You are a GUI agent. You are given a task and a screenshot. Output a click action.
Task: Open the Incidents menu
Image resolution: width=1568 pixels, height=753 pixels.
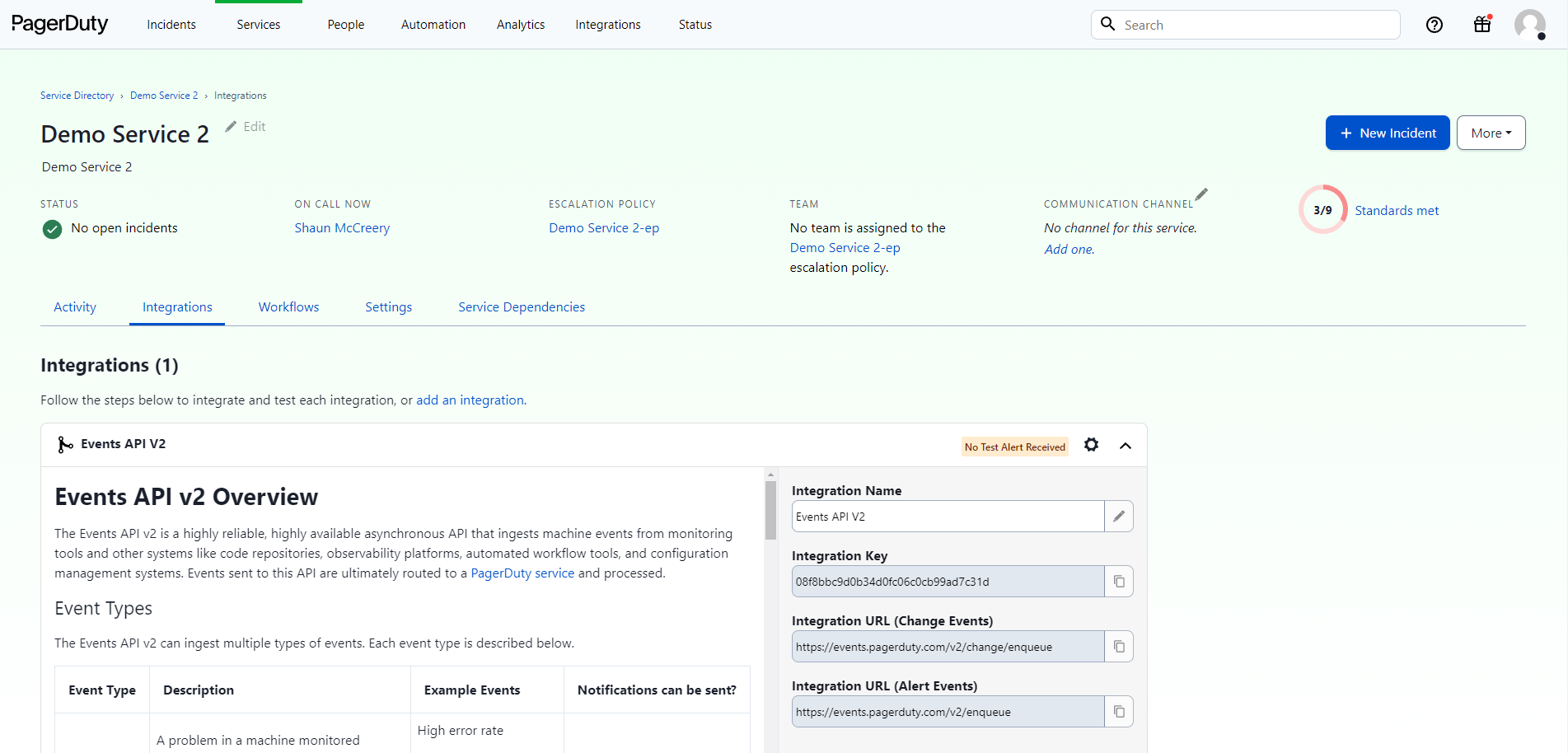(x=171, y=25)
